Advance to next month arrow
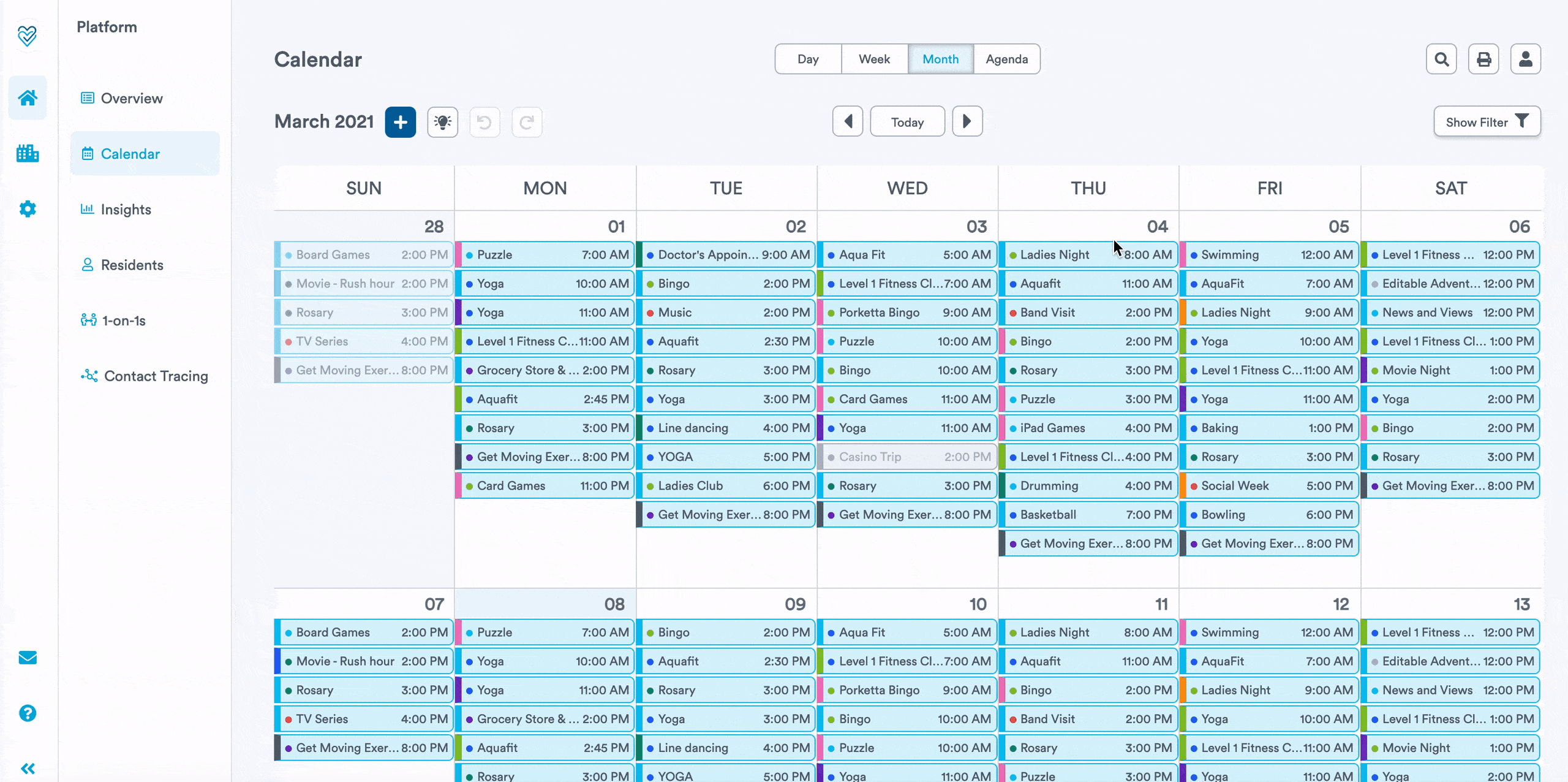 point(967,121)
